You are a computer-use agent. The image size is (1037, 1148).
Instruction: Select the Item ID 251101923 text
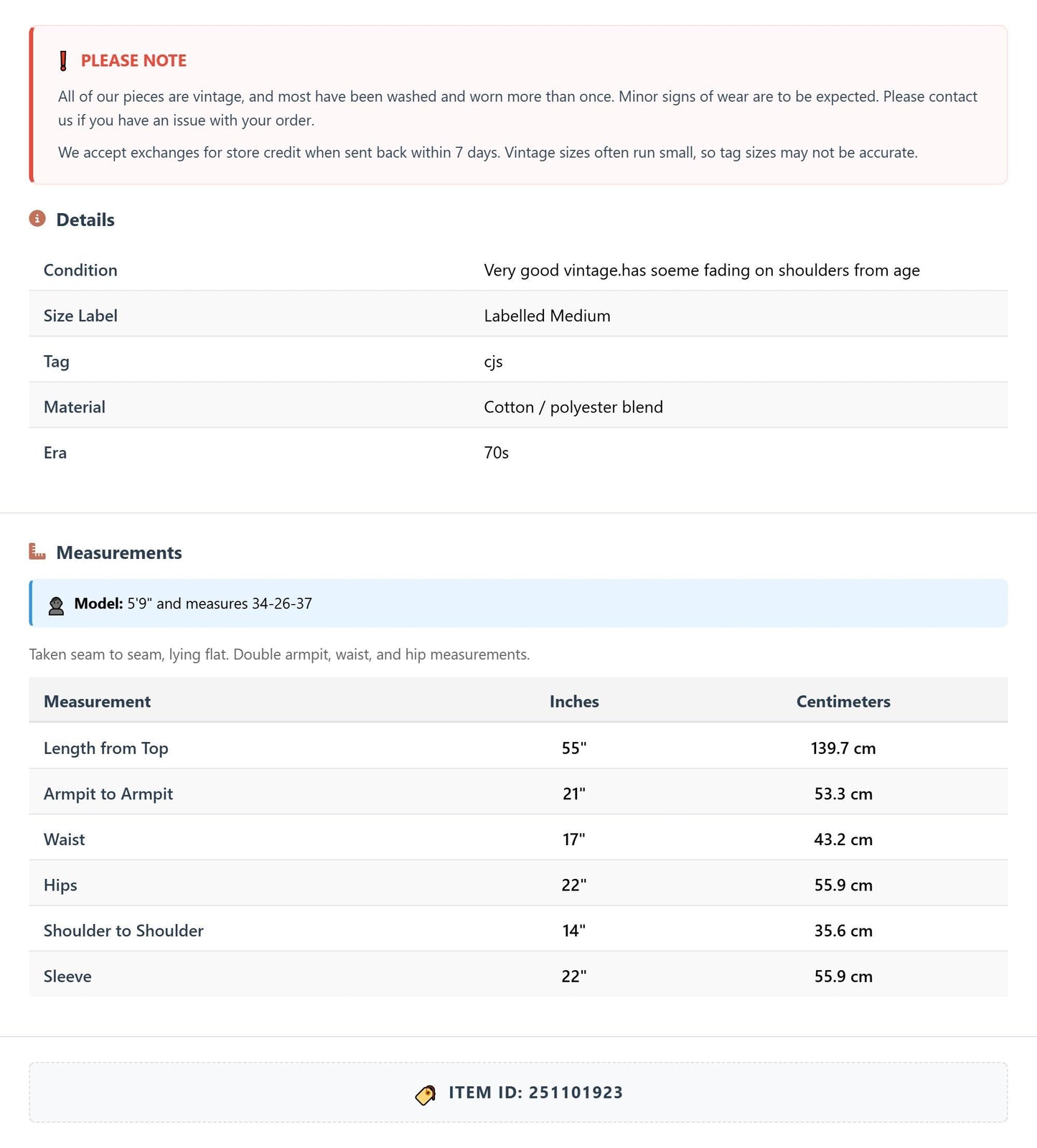click(535, 1093)
